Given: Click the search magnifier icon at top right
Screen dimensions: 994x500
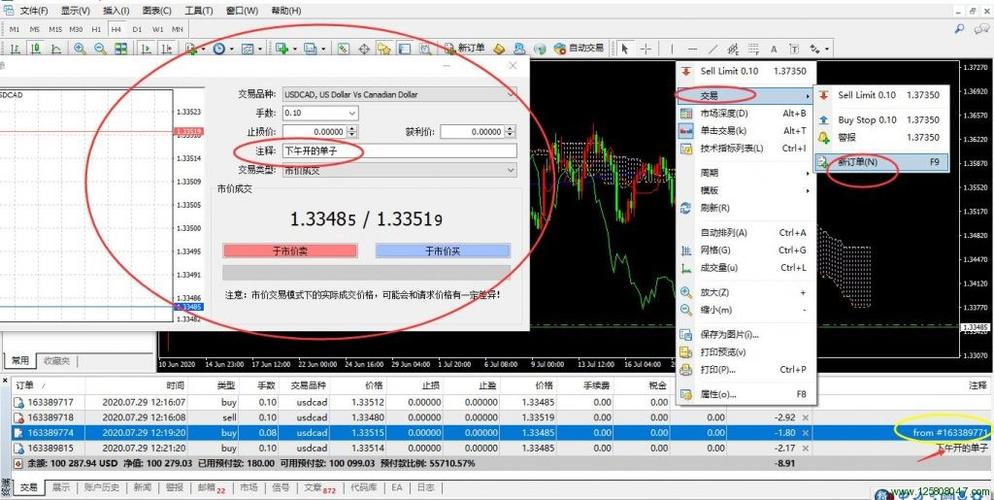Looking at the screenshot, I should point(960,29).
